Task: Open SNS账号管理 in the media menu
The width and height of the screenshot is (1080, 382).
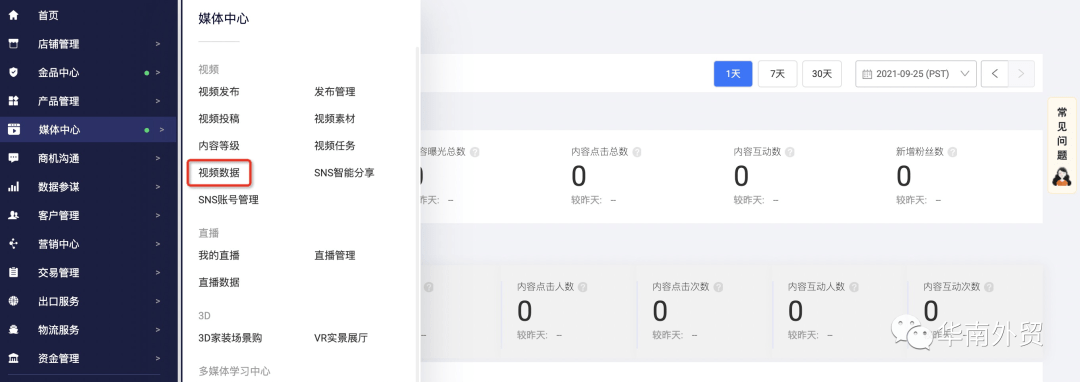Action: tap(229, 200)
